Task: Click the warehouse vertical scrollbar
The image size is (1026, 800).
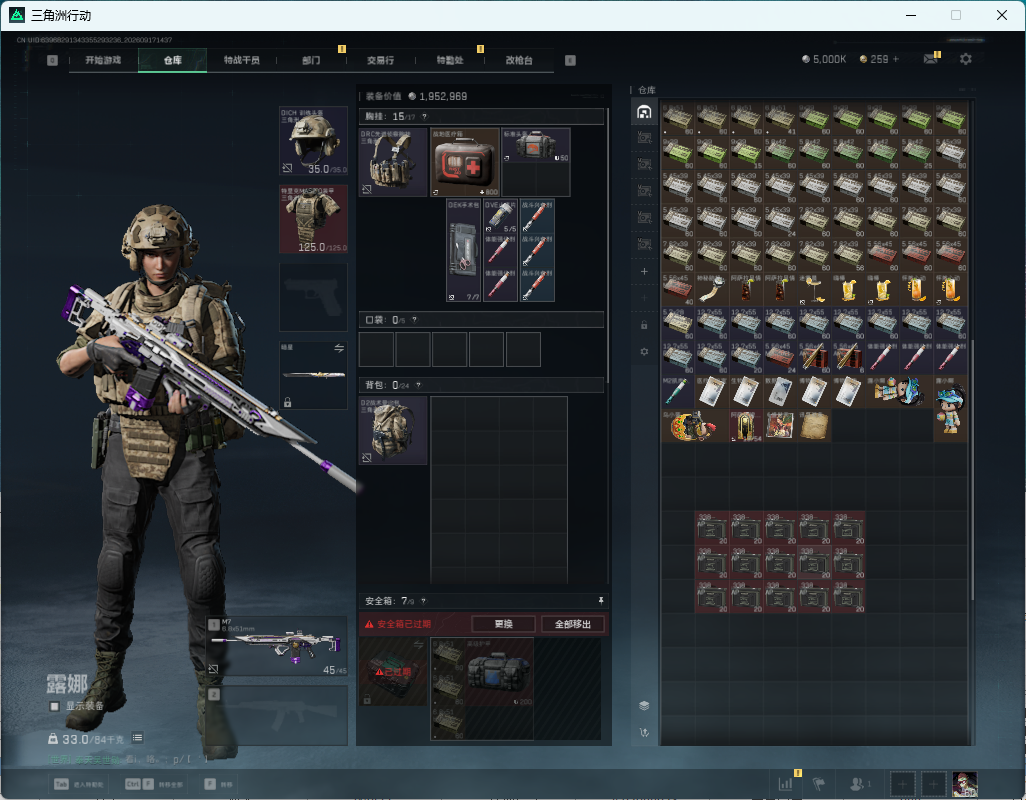Action: pos(972,468)
